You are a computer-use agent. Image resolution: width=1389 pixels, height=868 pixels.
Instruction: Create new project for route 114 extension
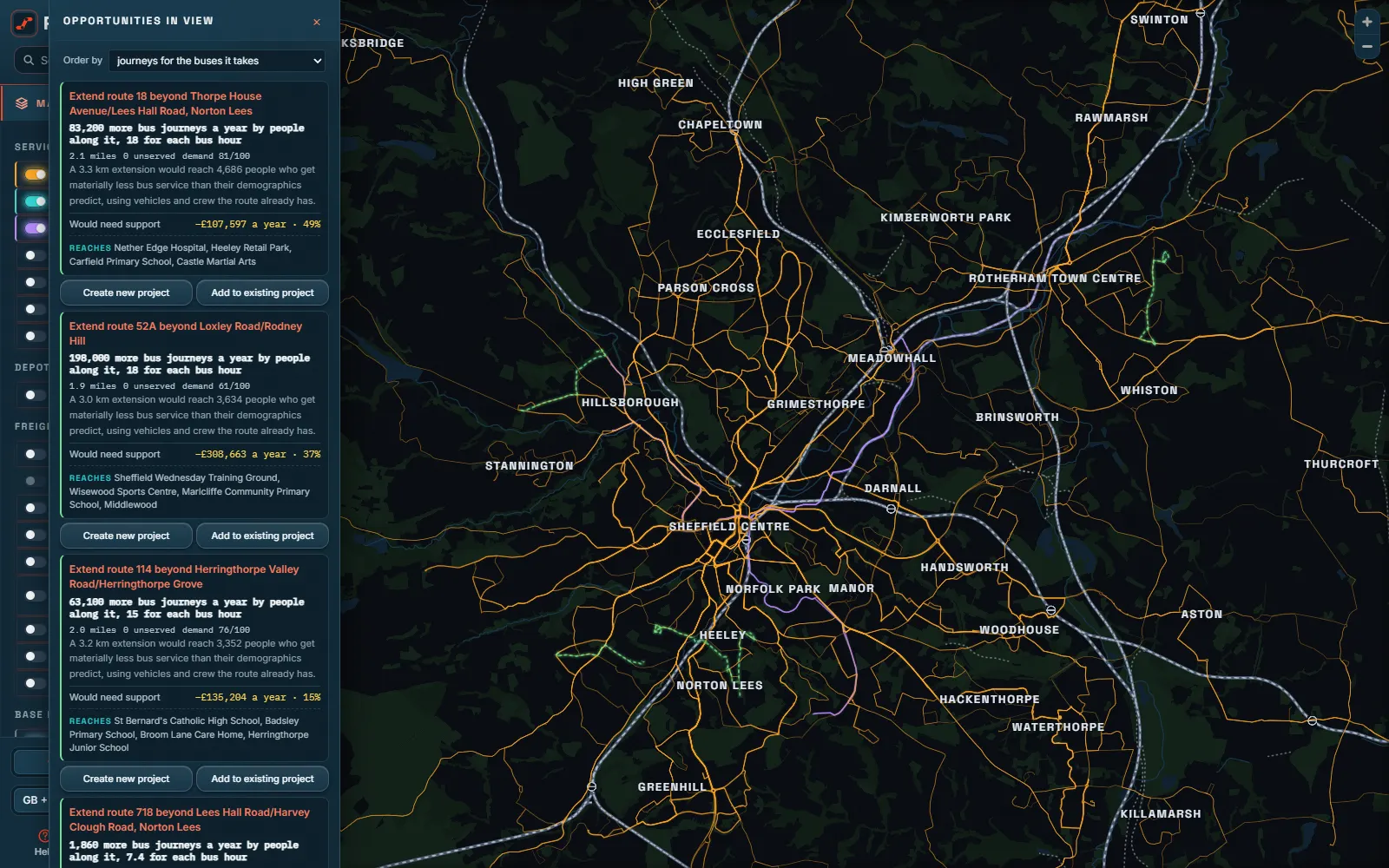tap(126, 779)
